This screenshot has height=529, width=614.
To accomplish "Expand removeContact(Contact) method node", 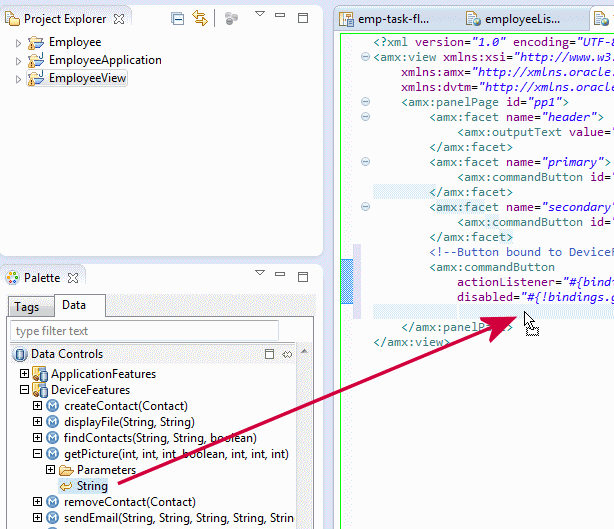I will 37,502.
